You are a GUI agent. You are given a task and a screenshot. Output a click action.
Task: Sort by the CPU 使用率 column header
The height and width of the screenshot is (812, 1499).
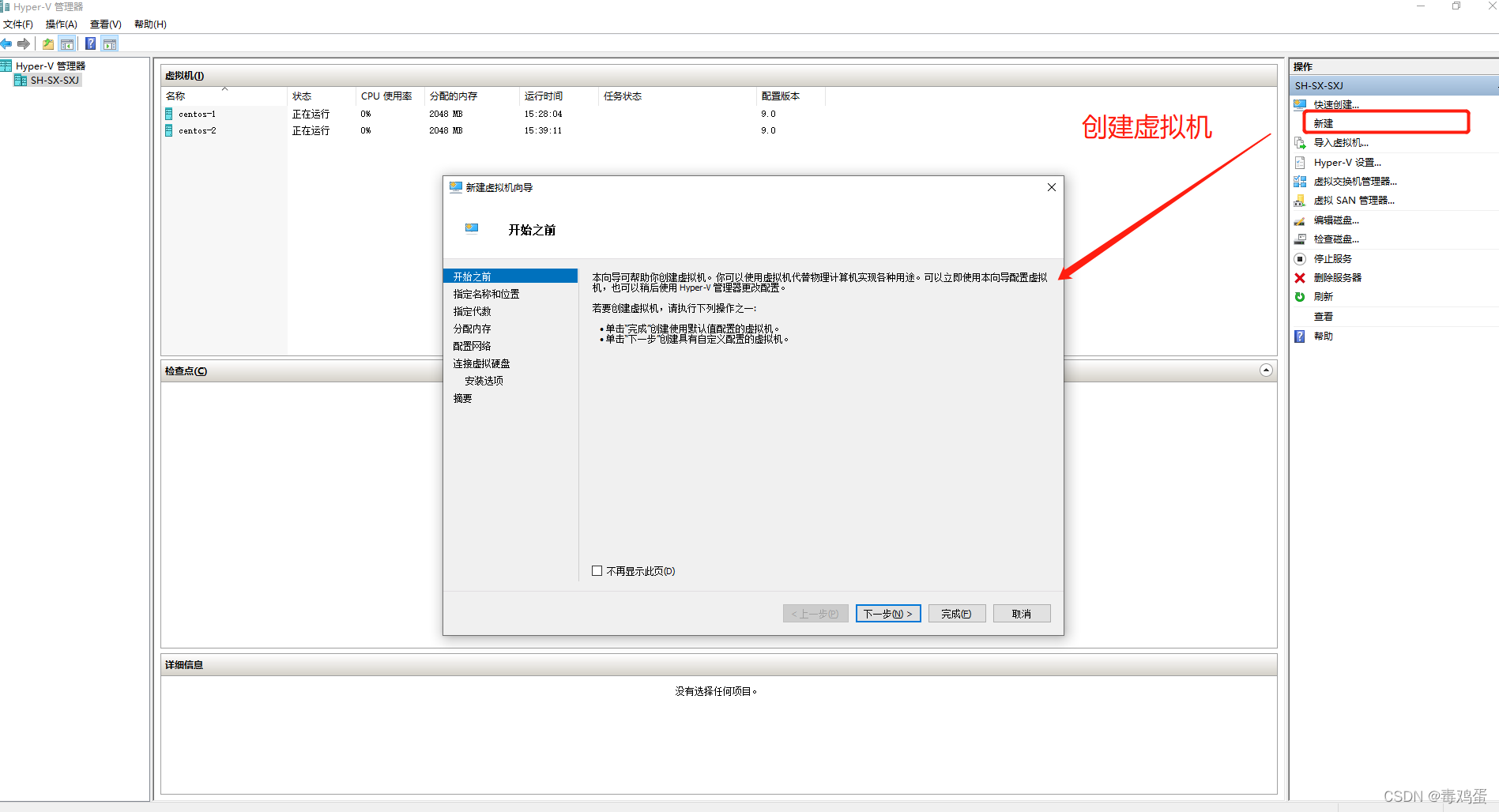point(390,96)
